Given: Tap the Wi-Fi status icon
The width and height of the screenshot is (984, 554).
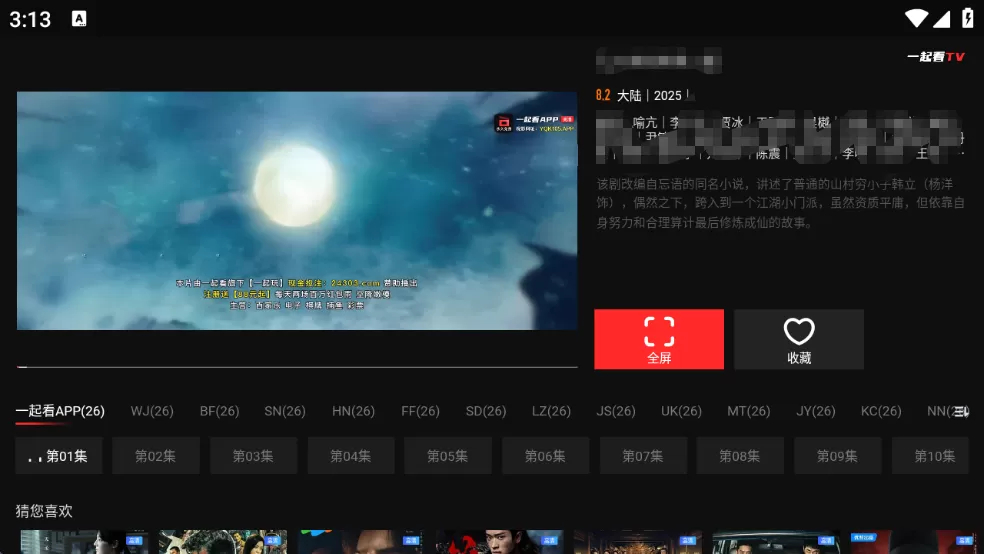Looking at the screenshot, I should tap(915, 18).
